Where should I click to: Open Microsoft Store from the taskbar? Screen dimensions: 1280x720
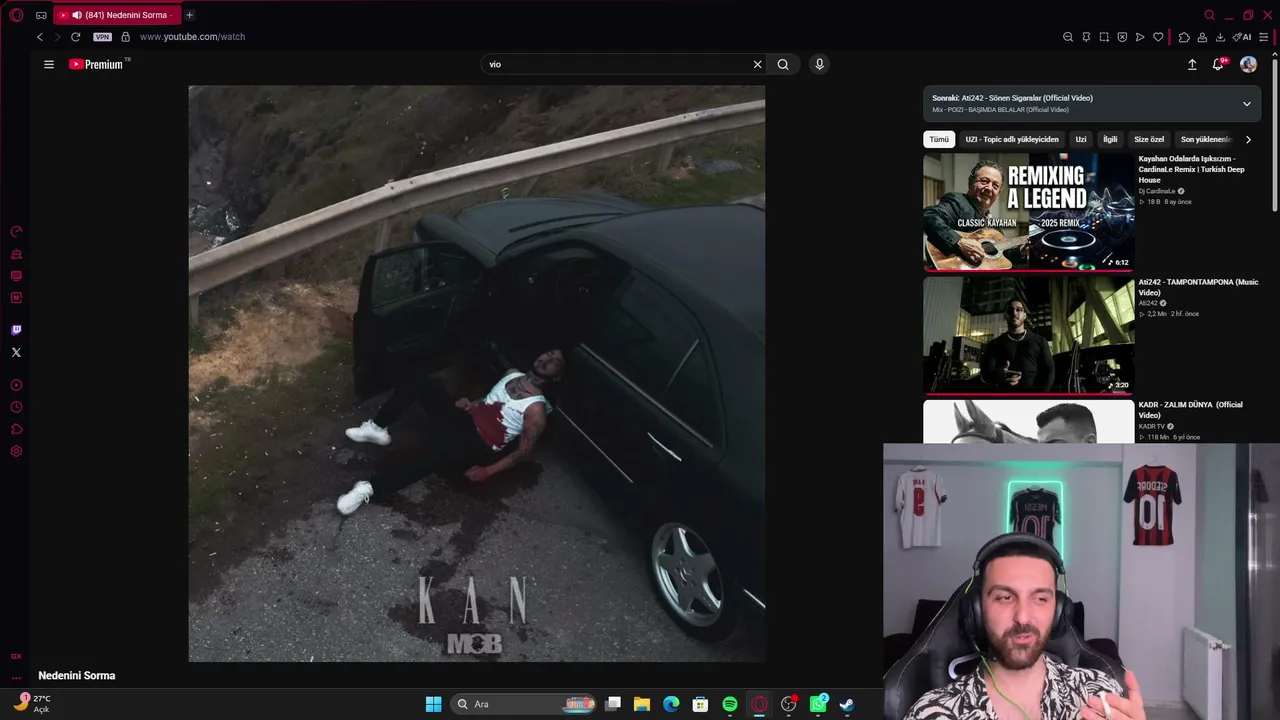[700, 704]
